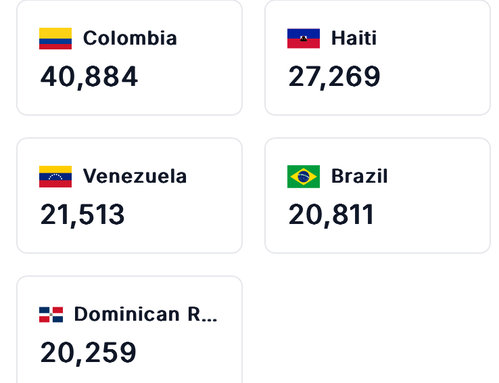Screen dimensions: 499x383
Task: Open the Venezuela statistics card
Action: (x=129, y=195)
